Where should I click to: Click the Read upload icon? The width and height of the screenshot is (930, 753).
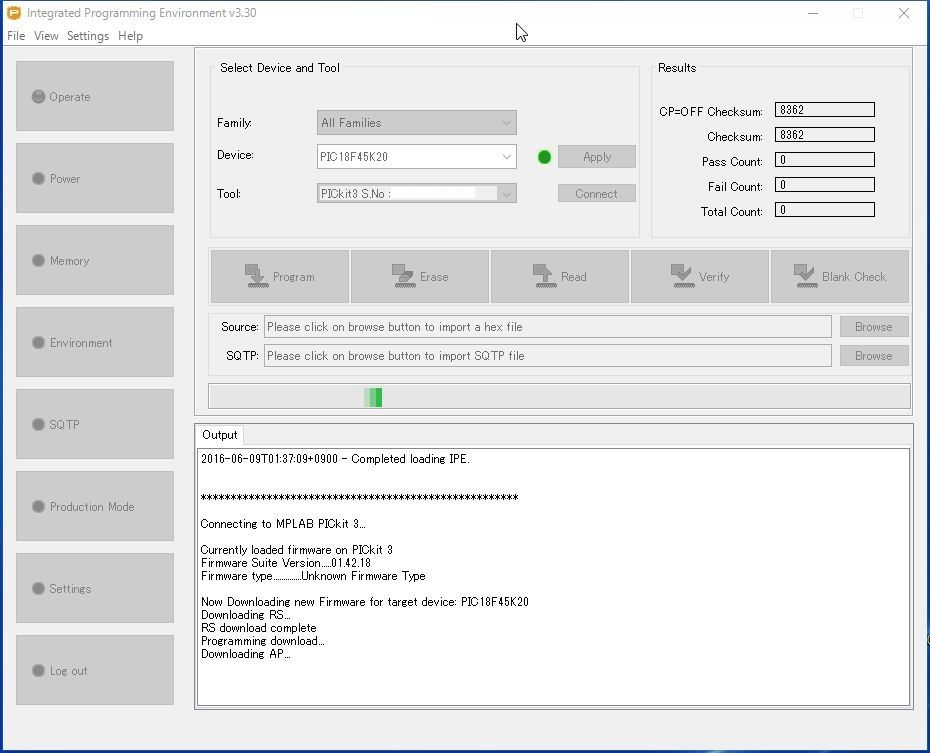point(544,276)
